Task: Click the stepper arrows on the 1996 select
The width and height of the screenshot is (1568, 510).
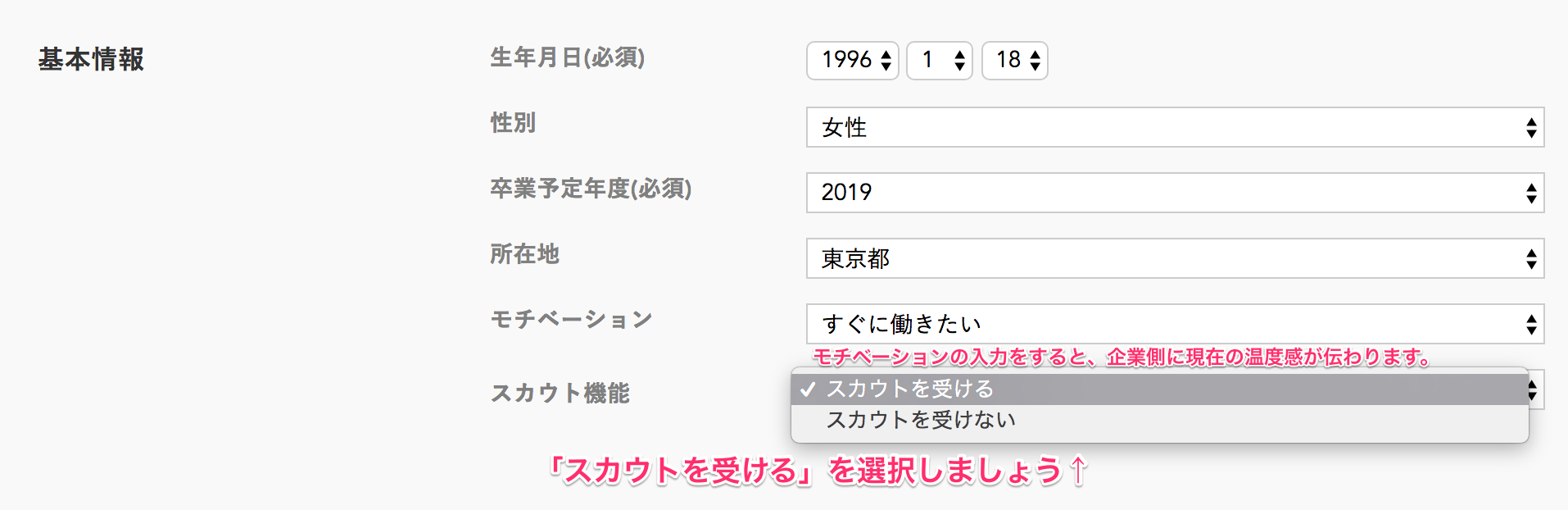Action: tap(886, 60)
